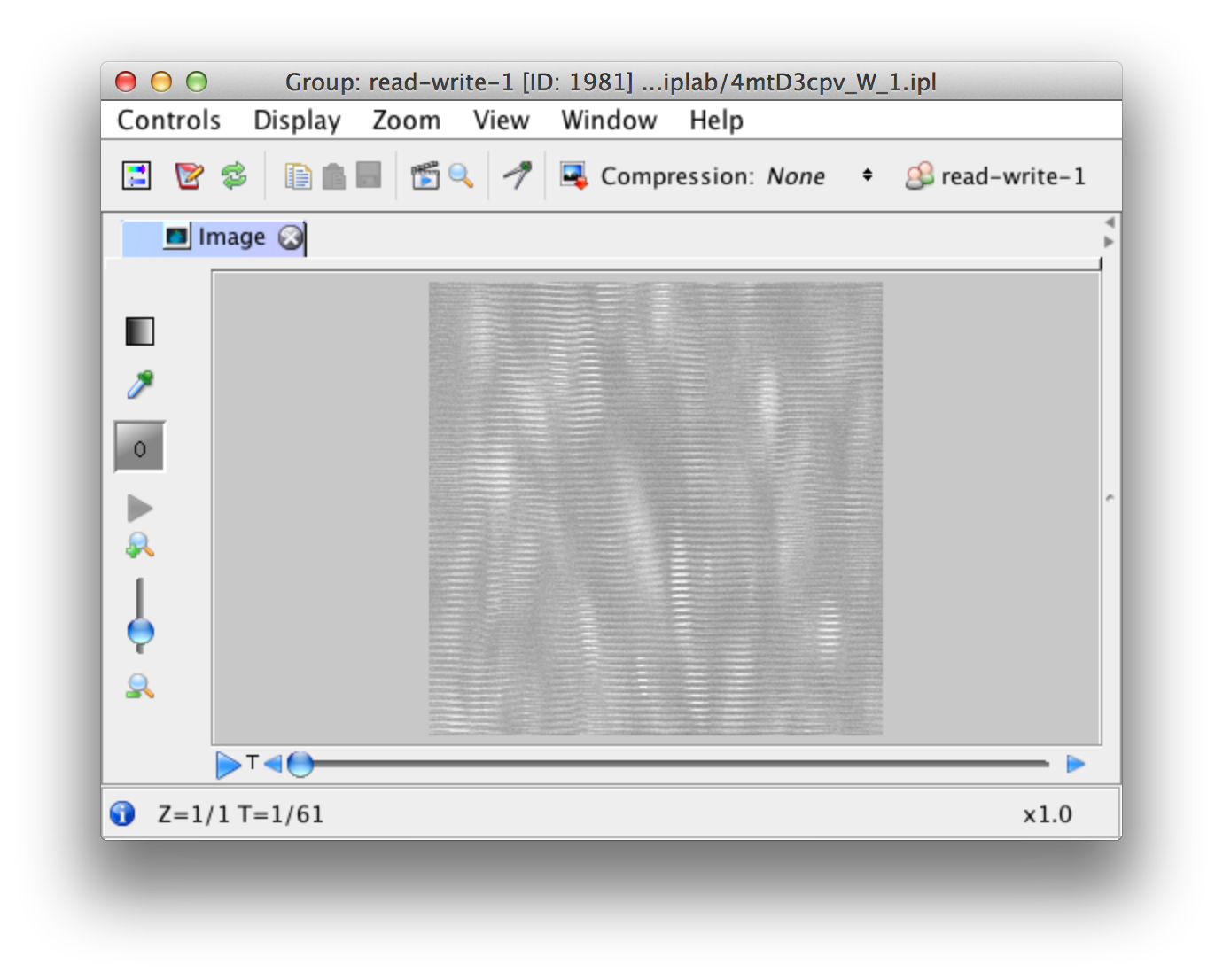1223x980 pixels.
Task: Click the blue info icon in status bar
Action: [122, 813]
